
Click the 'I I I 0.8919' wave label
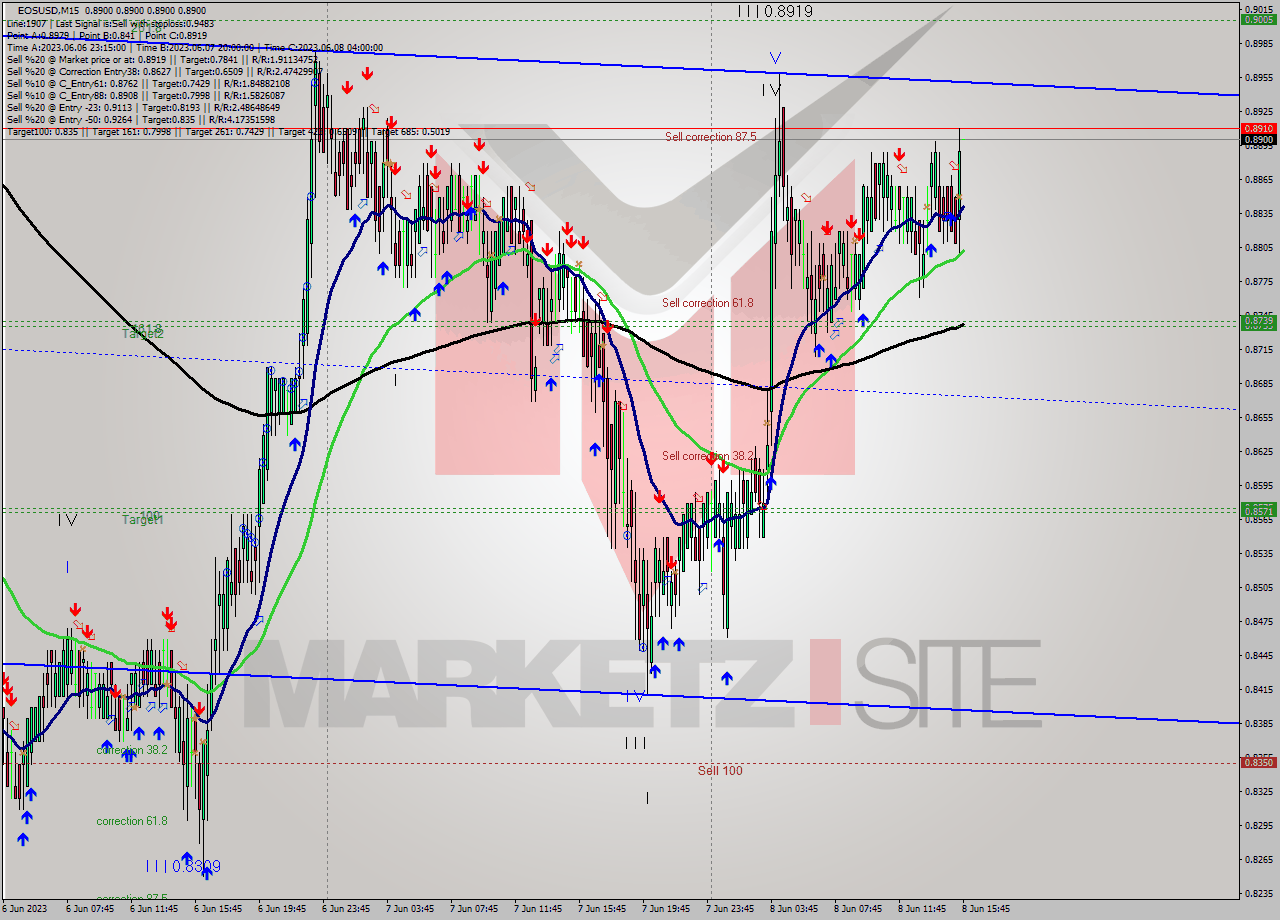(x=775, y=11)
